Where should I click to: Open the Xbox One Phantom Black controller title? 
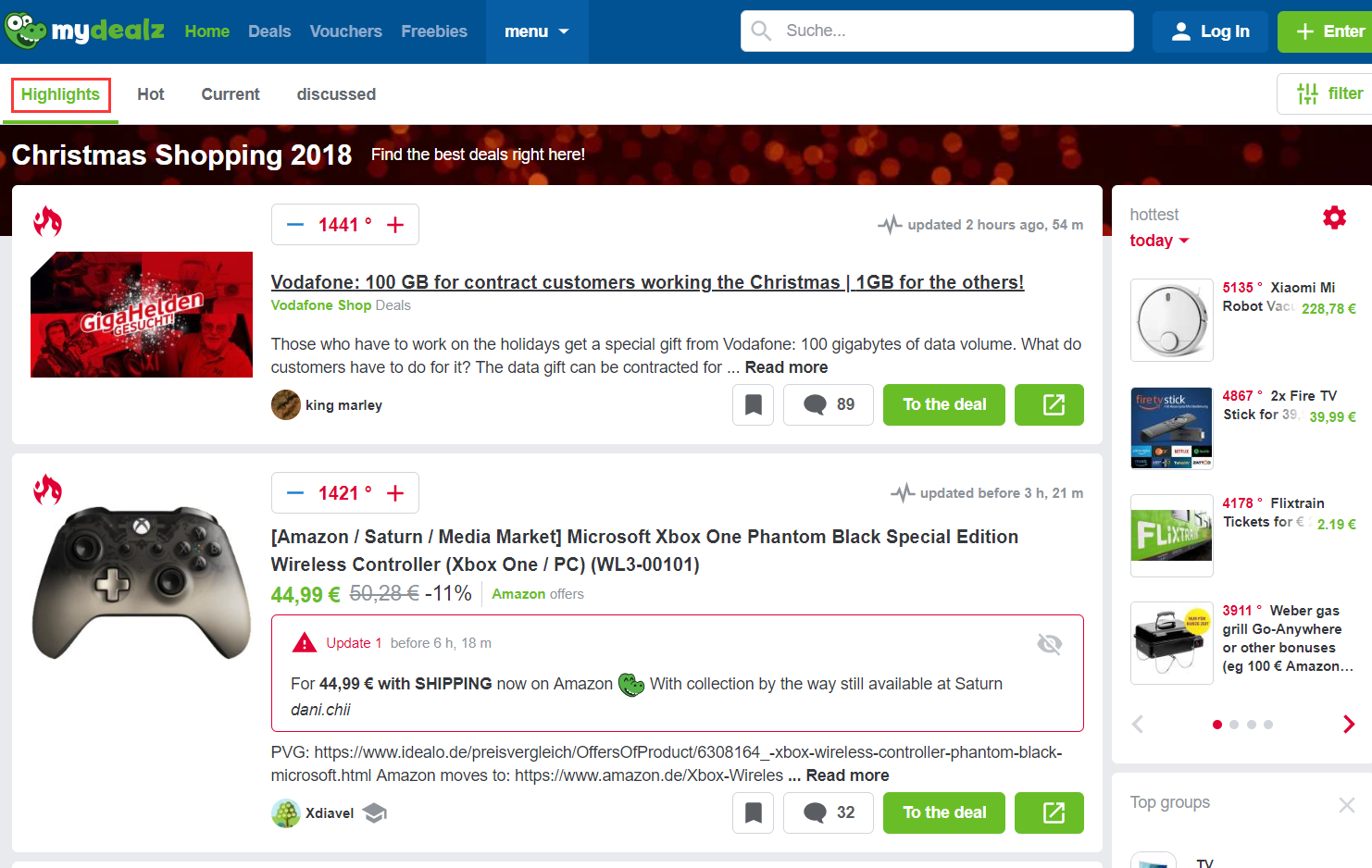coord(644,551)
